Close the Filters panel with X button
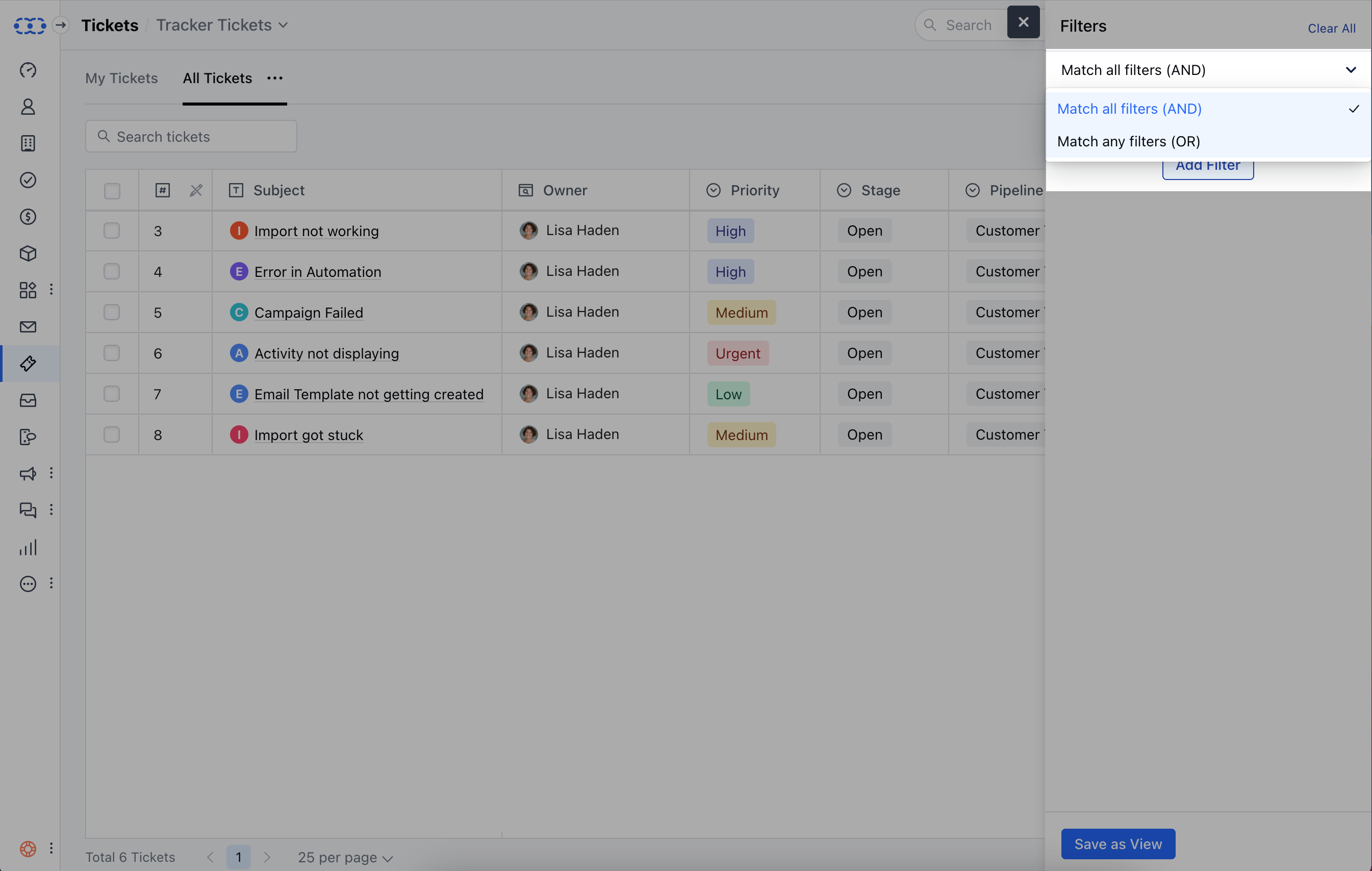 (1023, 22)
